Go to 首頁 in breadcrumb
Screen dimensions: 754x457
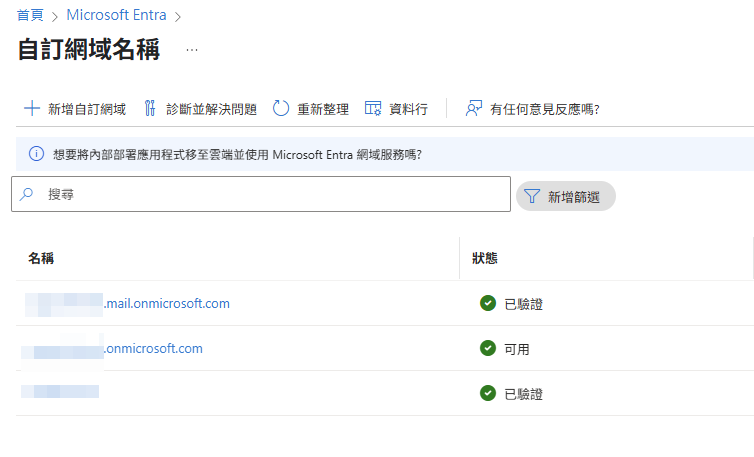tap(30, 16)
